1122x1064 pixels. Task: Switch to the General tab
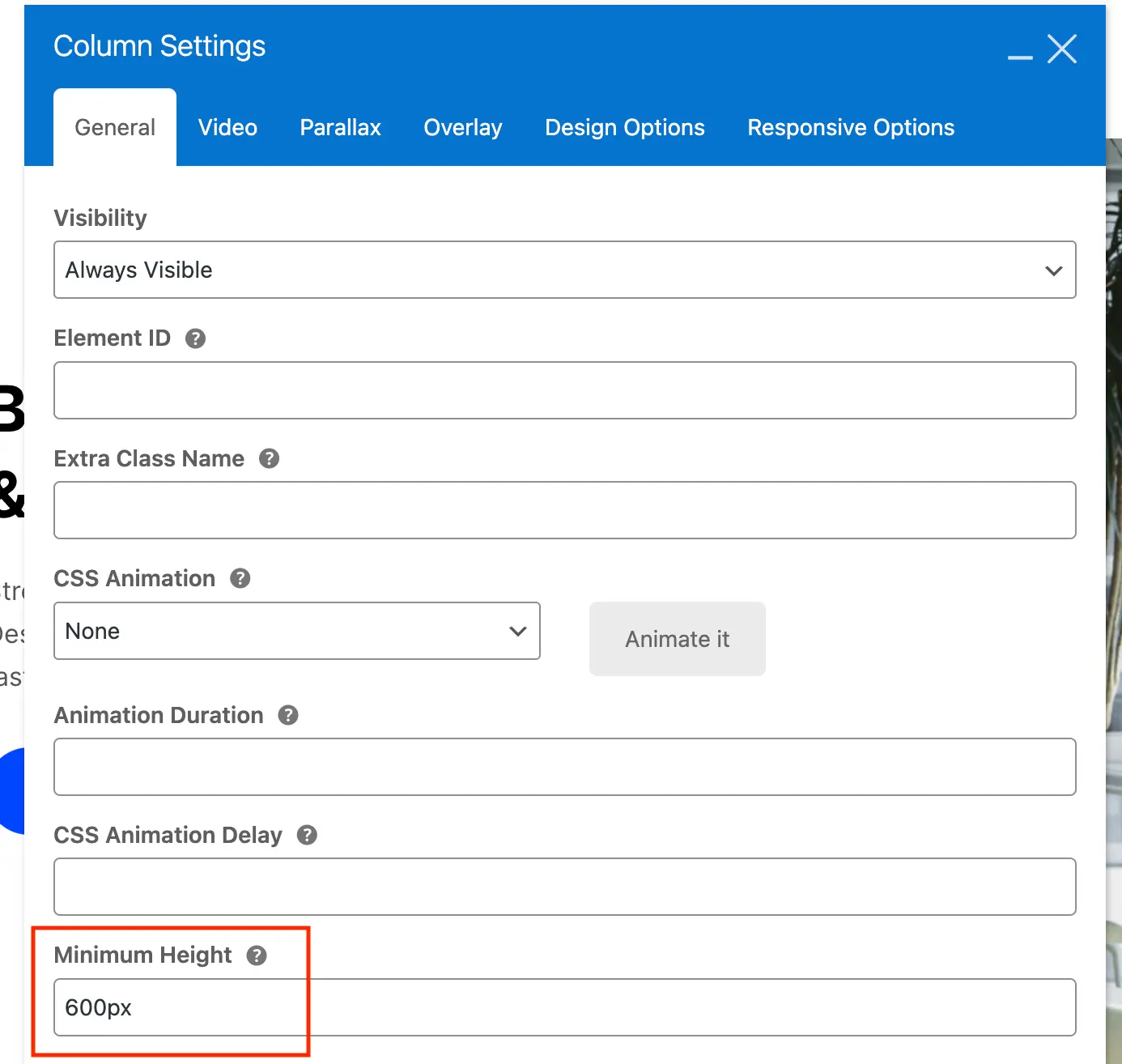pyautogui.click(x=115, y=128)
